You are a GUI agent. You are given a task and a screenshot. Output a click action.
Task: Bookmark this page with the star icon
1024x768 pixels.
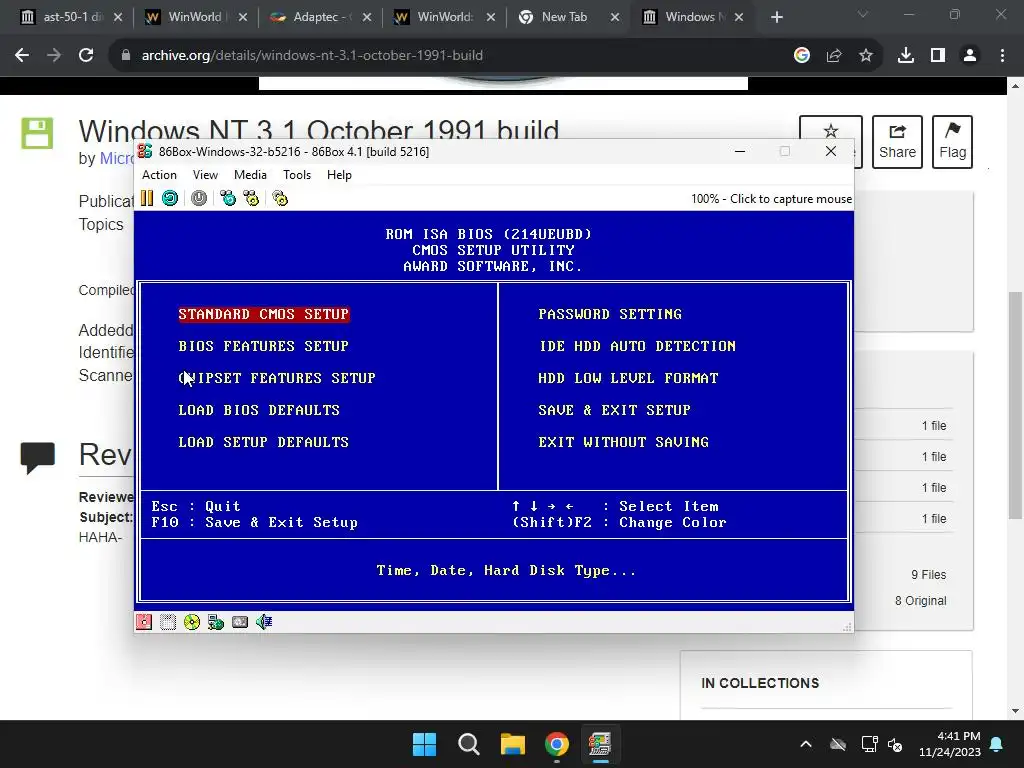pos(866,56)
